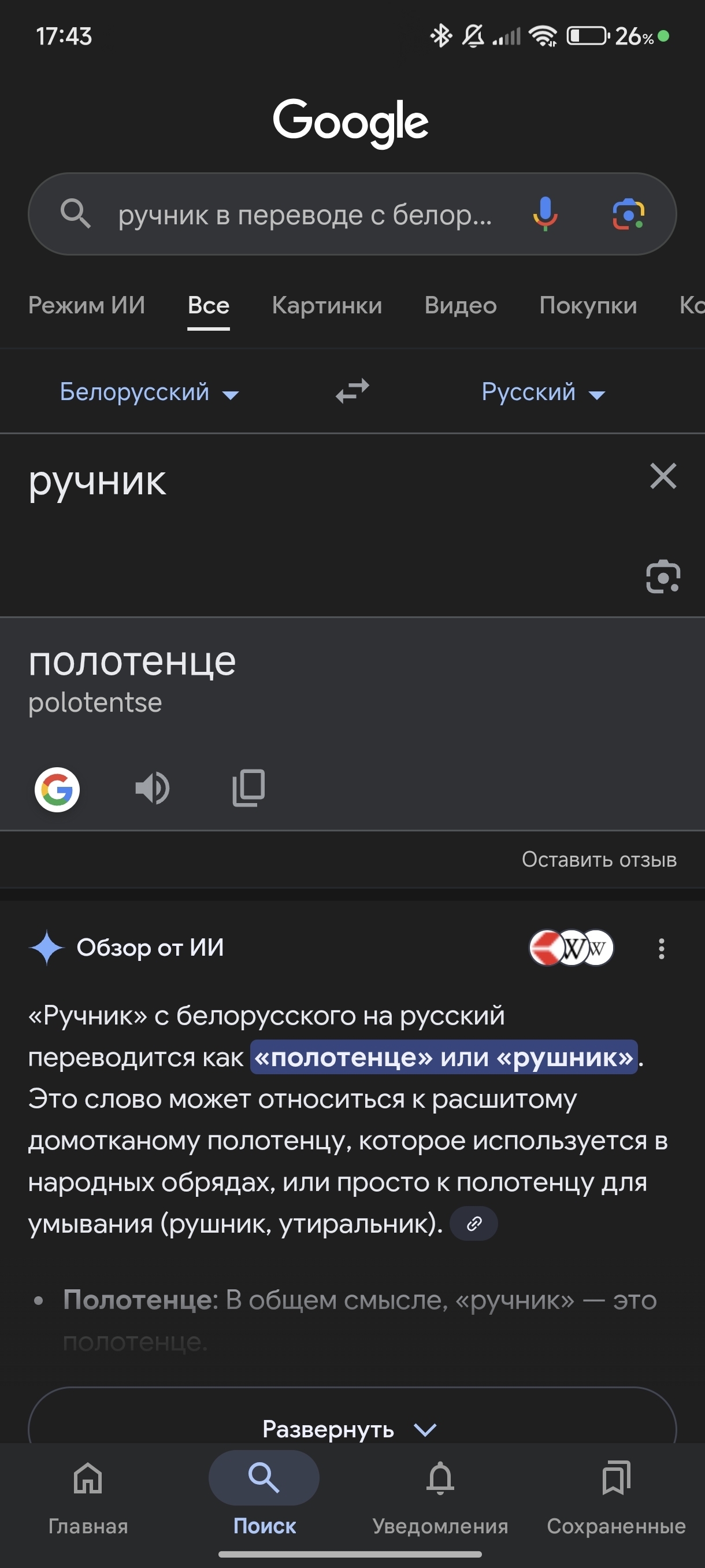The image size is (705, 1568).
Task: Open the AI overview source link chip
Action: [x=474, y=1223]
